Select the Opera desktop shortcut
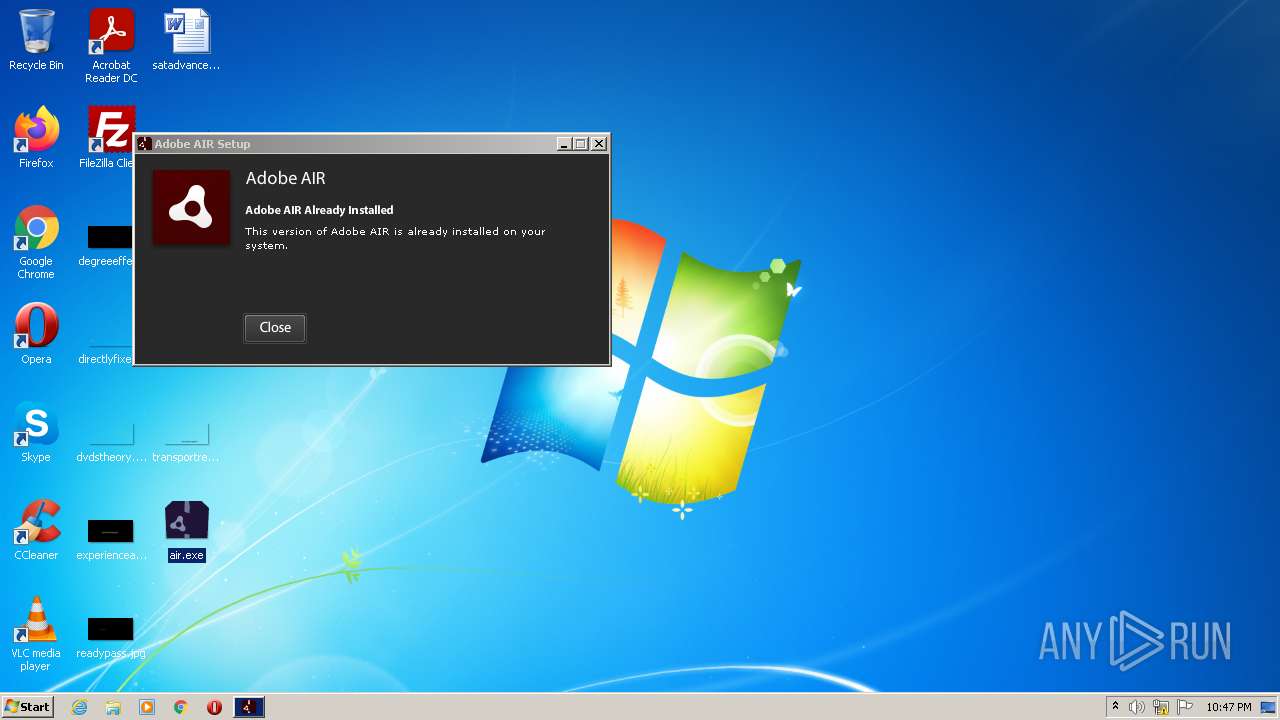Image resolution: width=1280 pixels, height=720 pixels. click(x=36, y=334)
